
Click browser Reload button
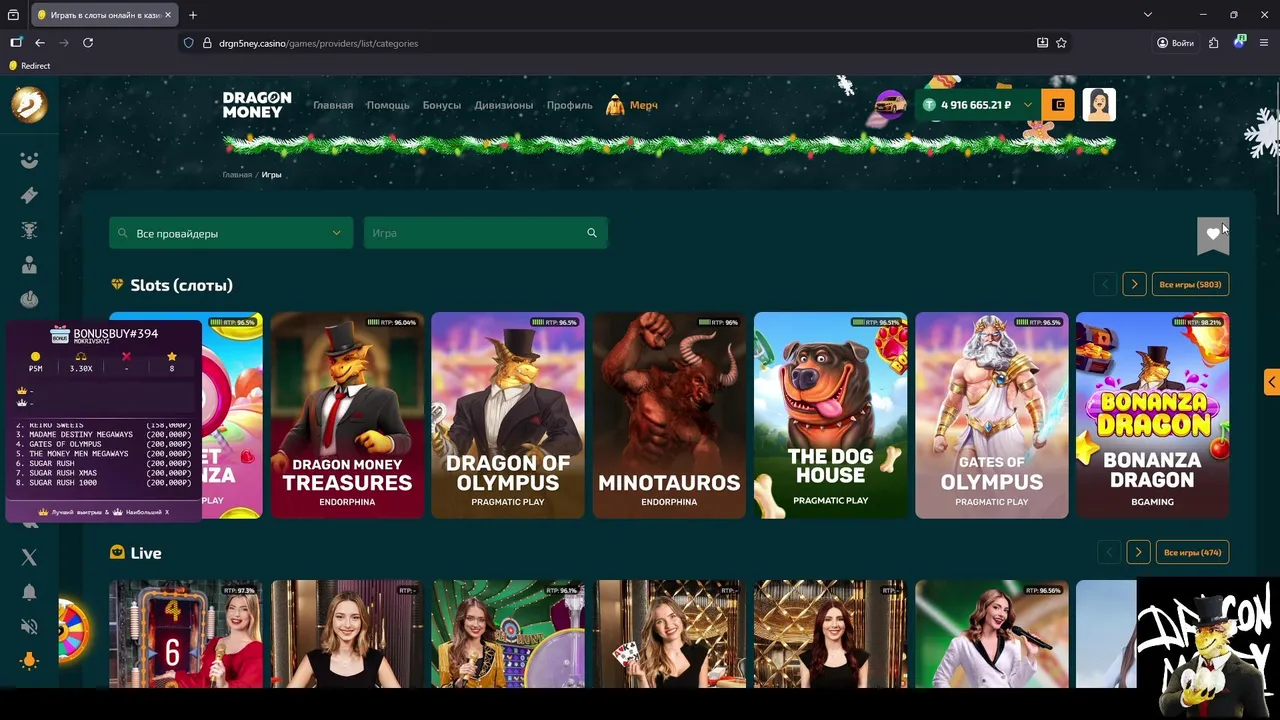88,43
